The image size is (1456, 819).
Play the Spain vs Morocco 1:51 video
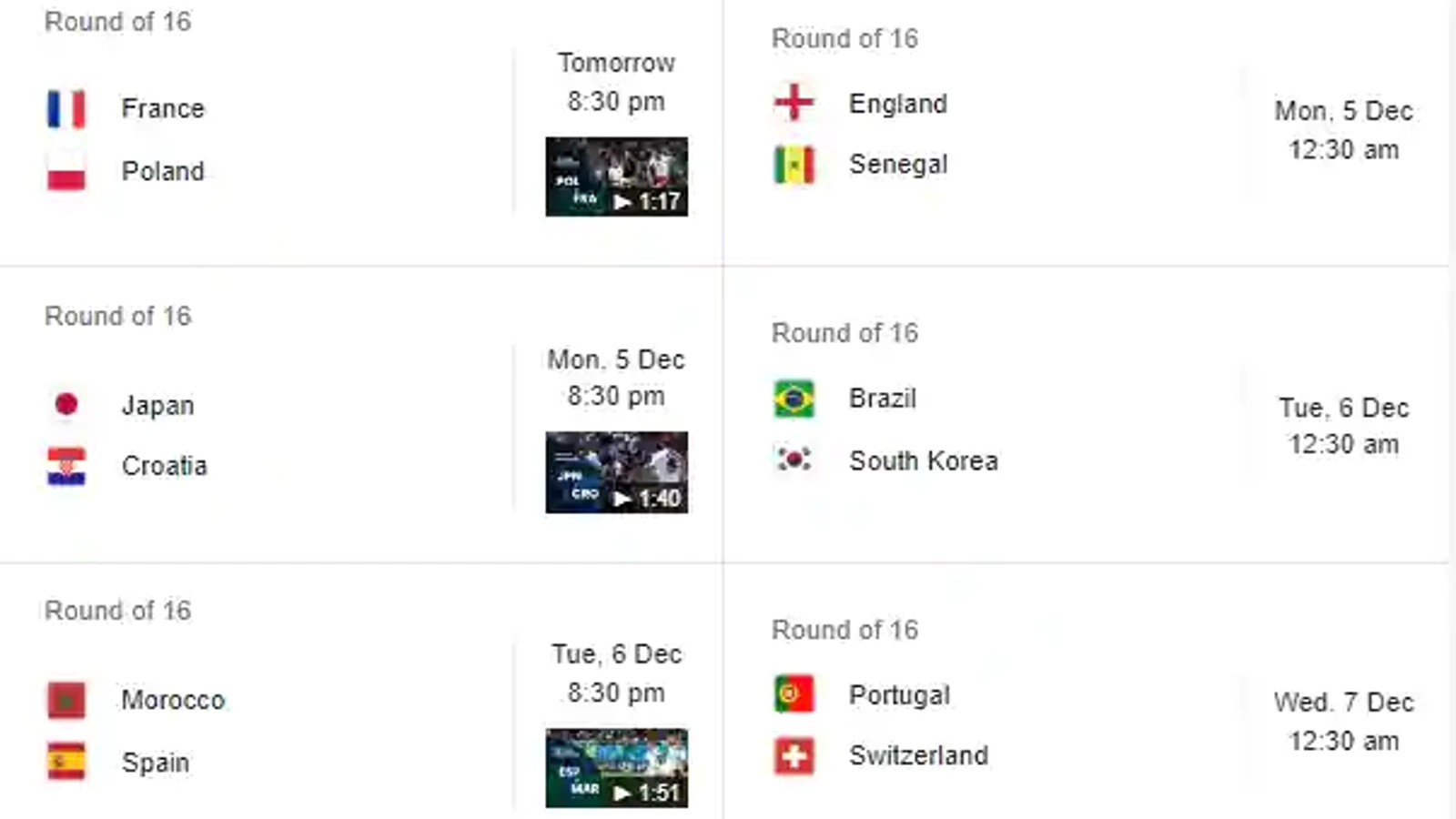pyautogui.click(x=616, y=768)
